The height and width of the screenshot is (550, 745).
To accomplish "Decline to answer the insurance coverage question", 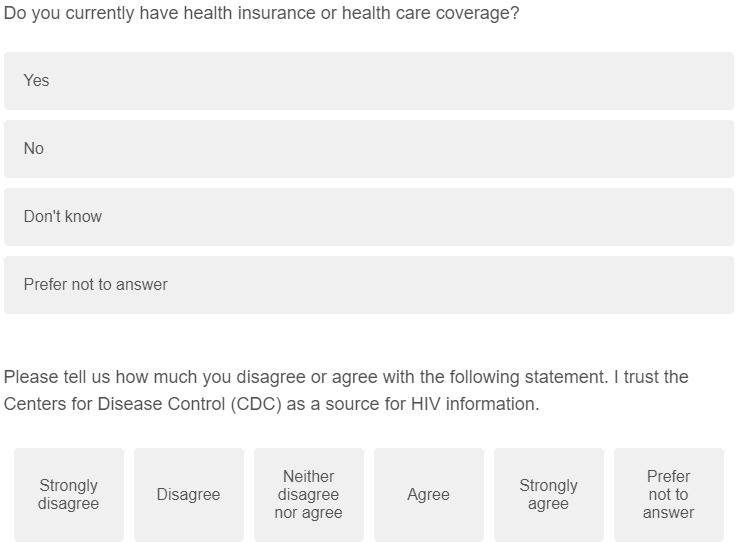I will point(368,285).
